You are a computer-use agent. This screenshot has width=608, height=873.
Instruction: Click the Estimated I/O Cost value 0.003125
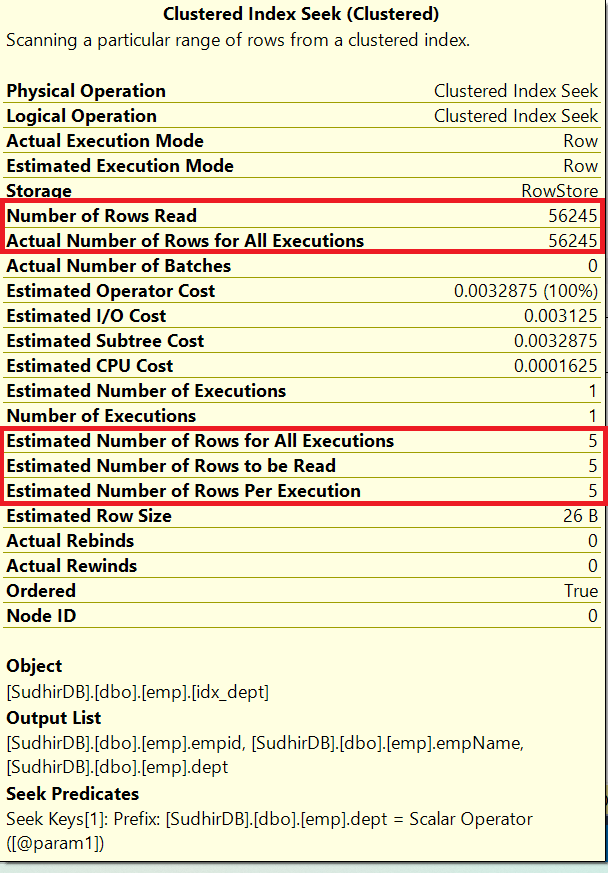click(561, 316)
